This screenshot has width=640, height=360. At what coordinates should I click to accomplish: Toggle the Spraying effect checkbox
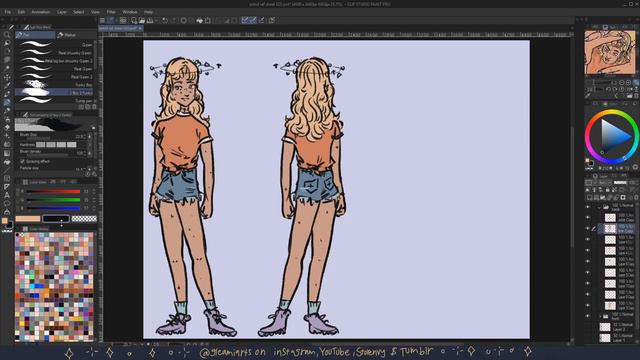pyautogui.click(x=22, y=161)
